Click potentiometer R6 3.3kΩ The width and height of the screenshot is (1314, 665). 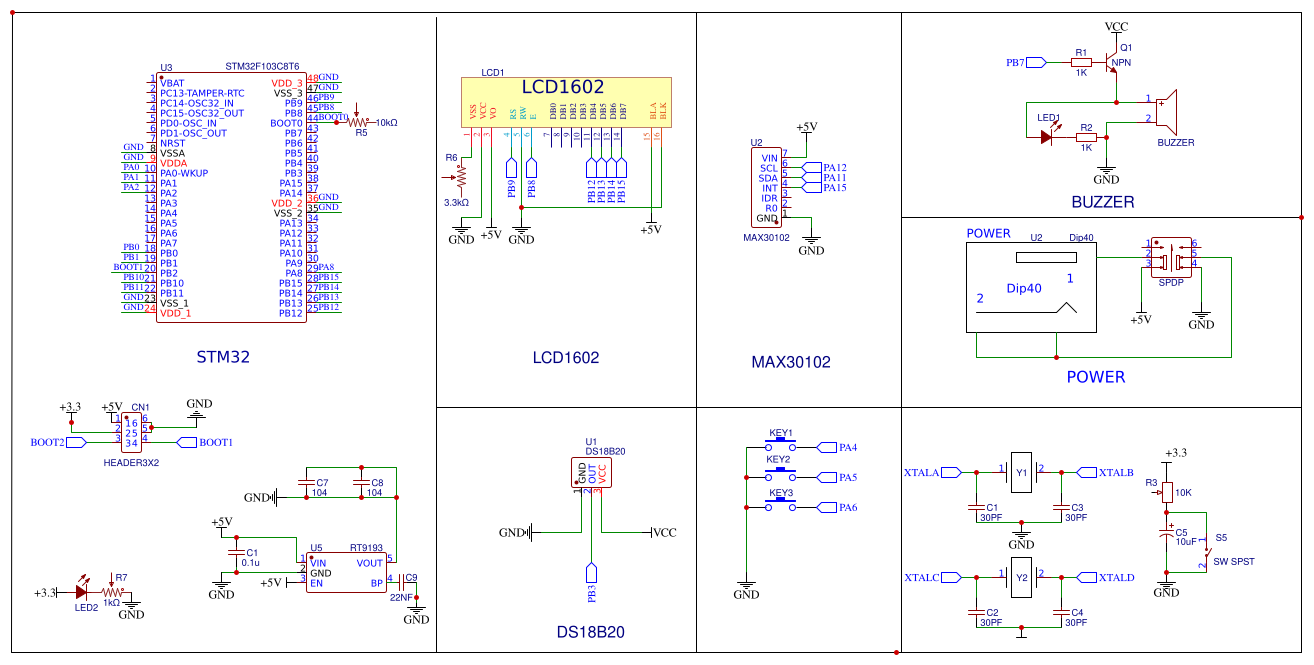pyautogui.click(x=461, y=179)
